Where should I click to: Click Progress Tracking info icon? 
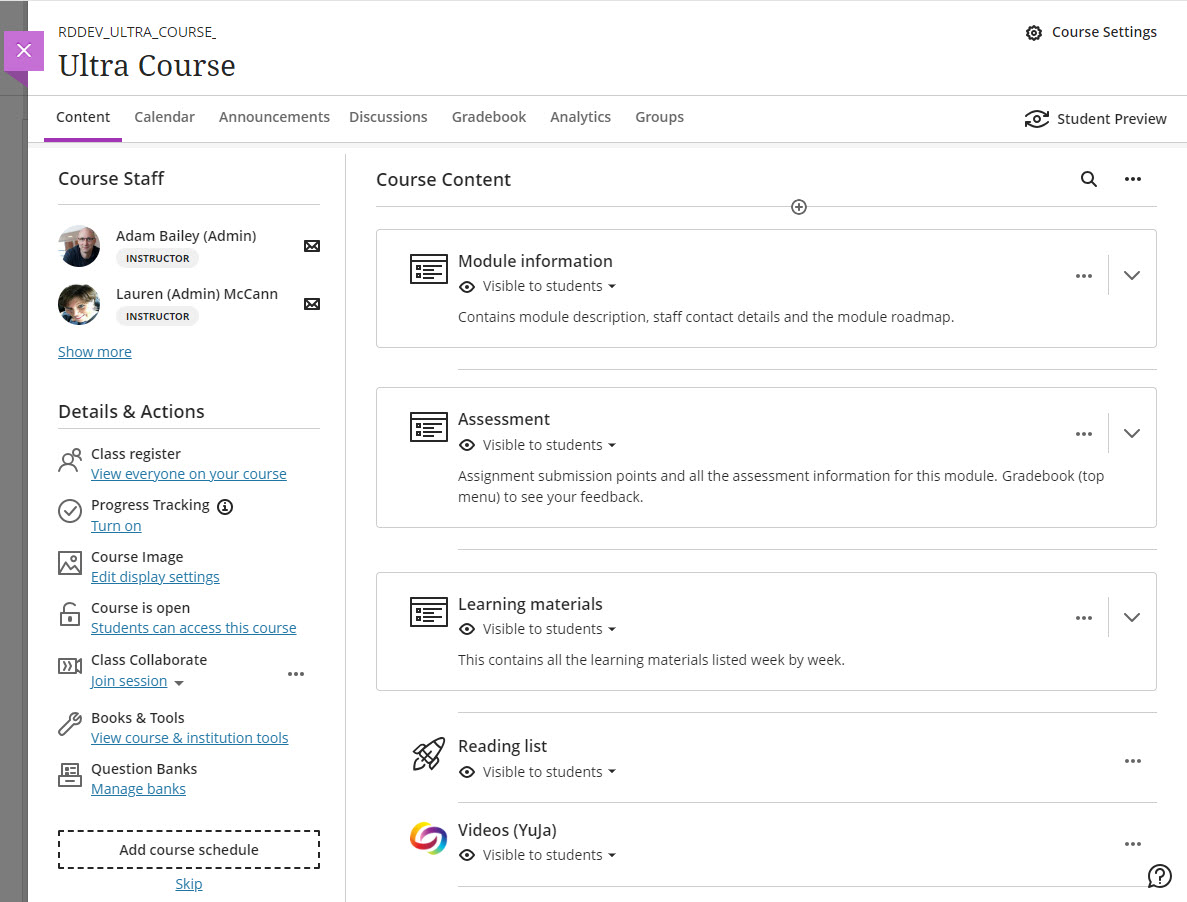pos(225,506)
